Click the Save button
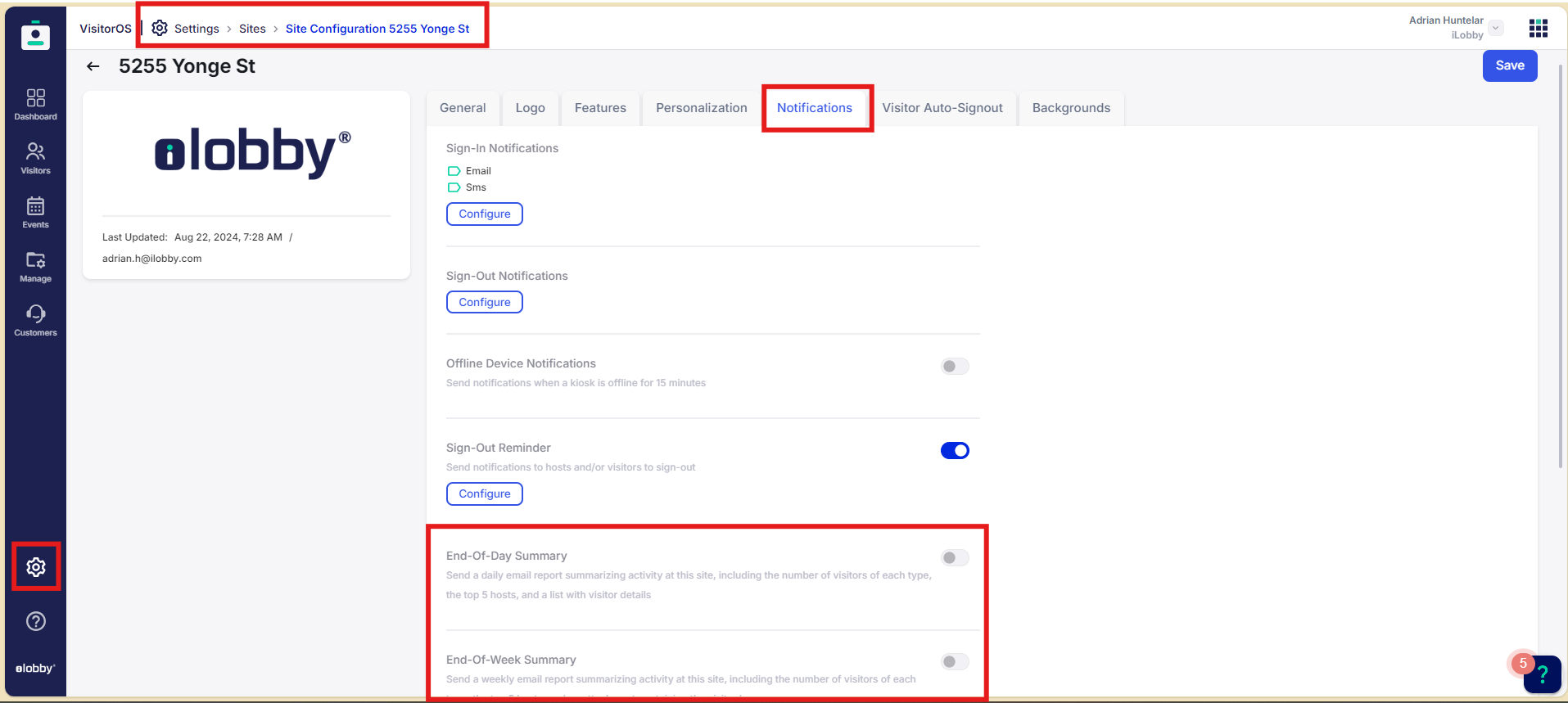This screenshot has height=703, width=1568. [x=1510, y=65]
